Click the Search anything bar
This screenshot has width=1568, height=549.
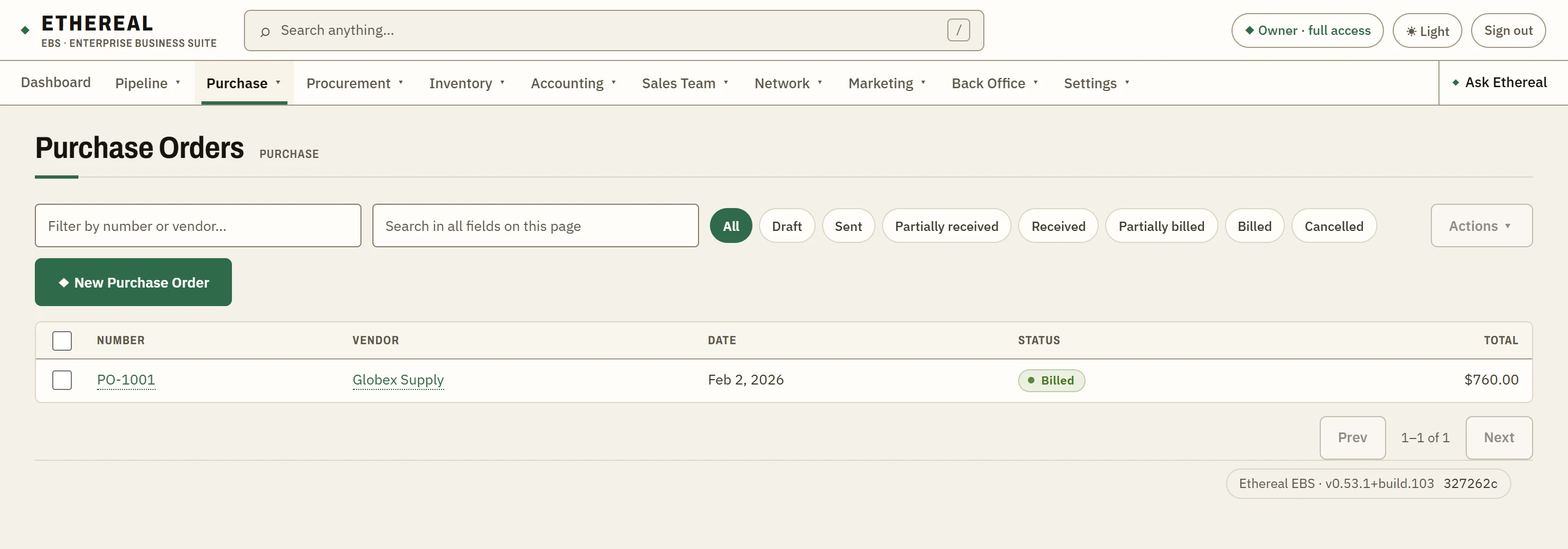(x=614, y=30)
